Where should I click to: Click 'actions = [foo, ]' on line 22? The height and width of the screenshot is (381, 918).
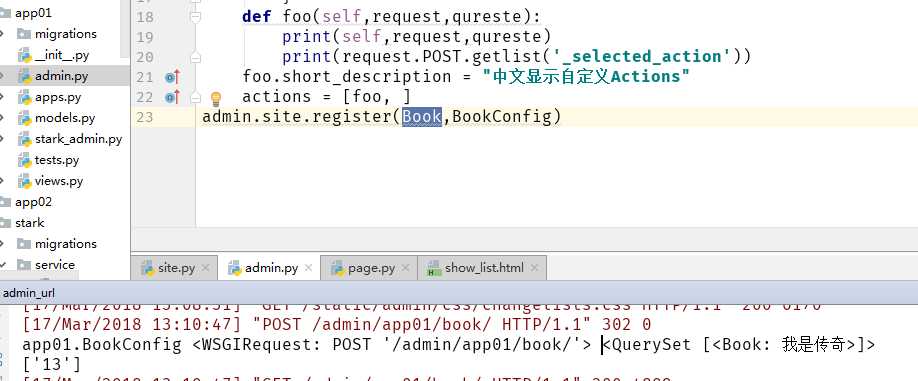[327, 97]
